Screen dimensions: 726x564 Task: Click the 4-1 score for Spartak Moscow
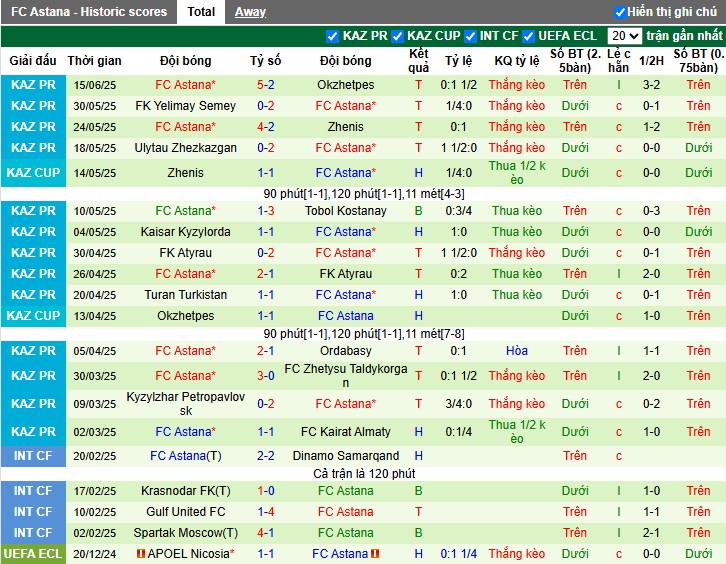coord(265,533)
